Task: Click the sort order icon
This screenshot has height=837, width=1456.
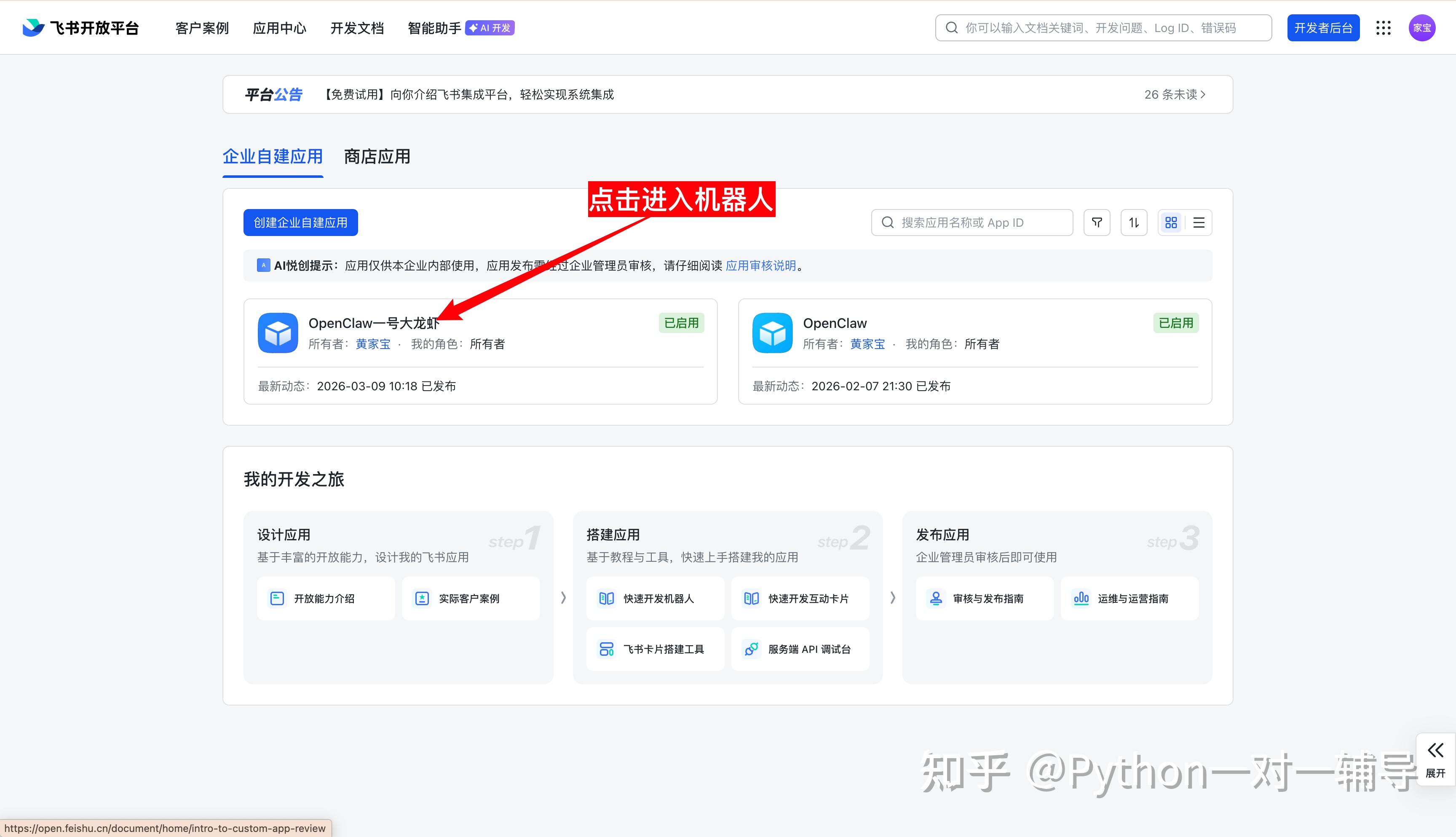Action: click(1134, 223)
